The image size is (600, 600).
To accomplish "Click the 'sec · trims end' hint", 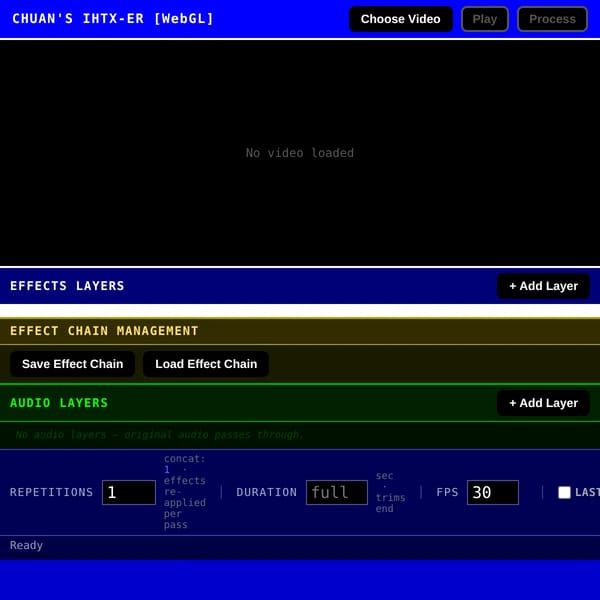I will click(x=390, y=492).
